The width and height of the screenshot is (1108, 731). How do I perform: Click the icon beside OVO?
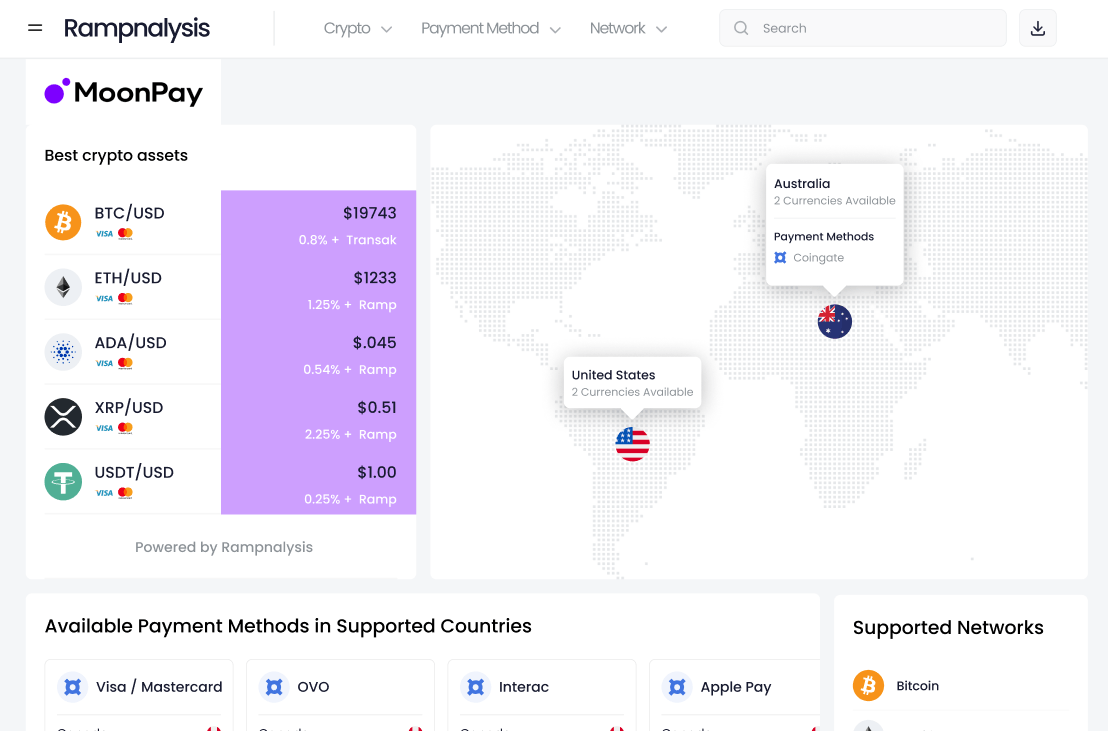pos(274,687)
